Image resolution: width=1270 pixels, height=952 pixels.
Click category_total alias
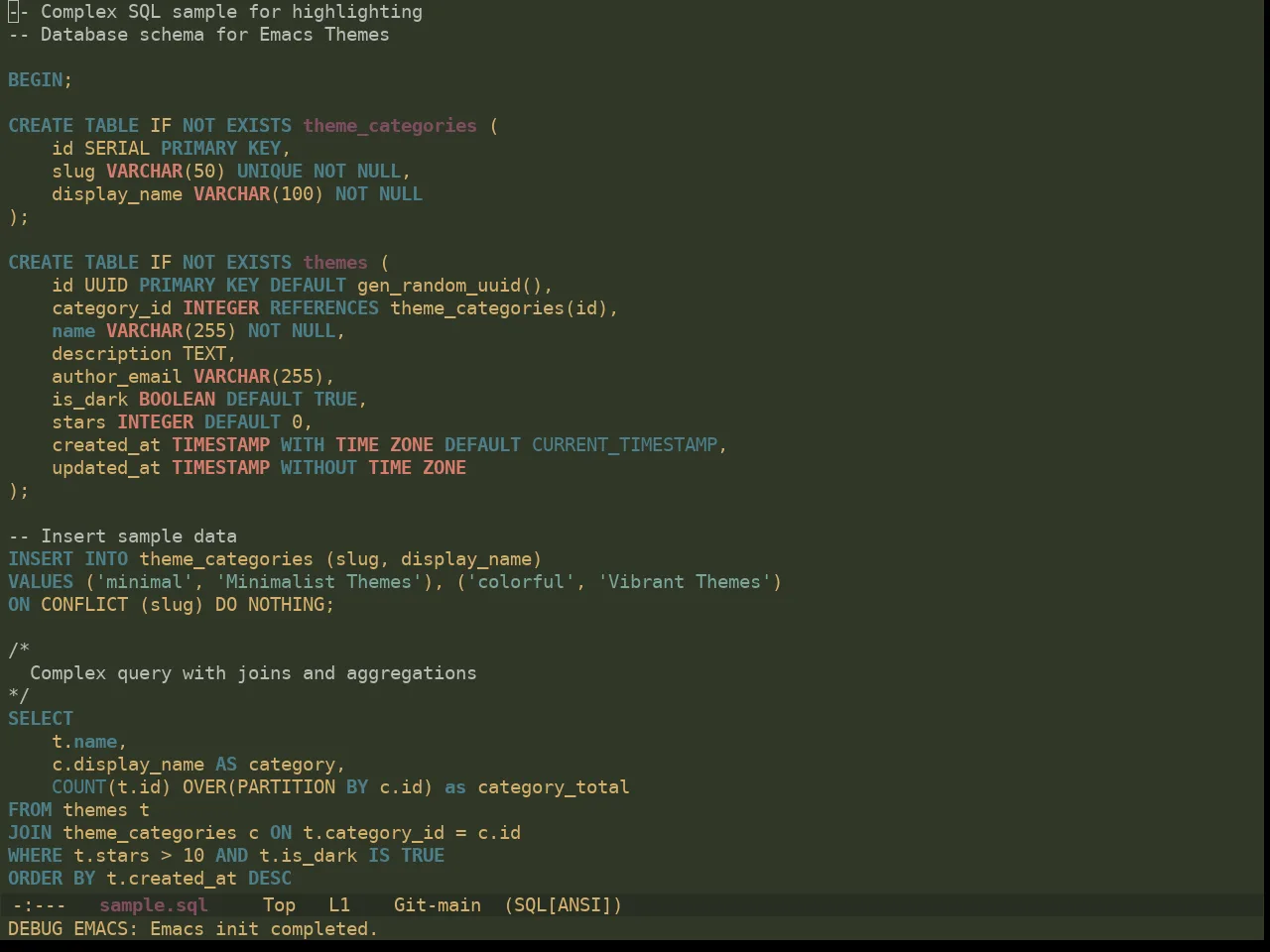tap(554, 786)
